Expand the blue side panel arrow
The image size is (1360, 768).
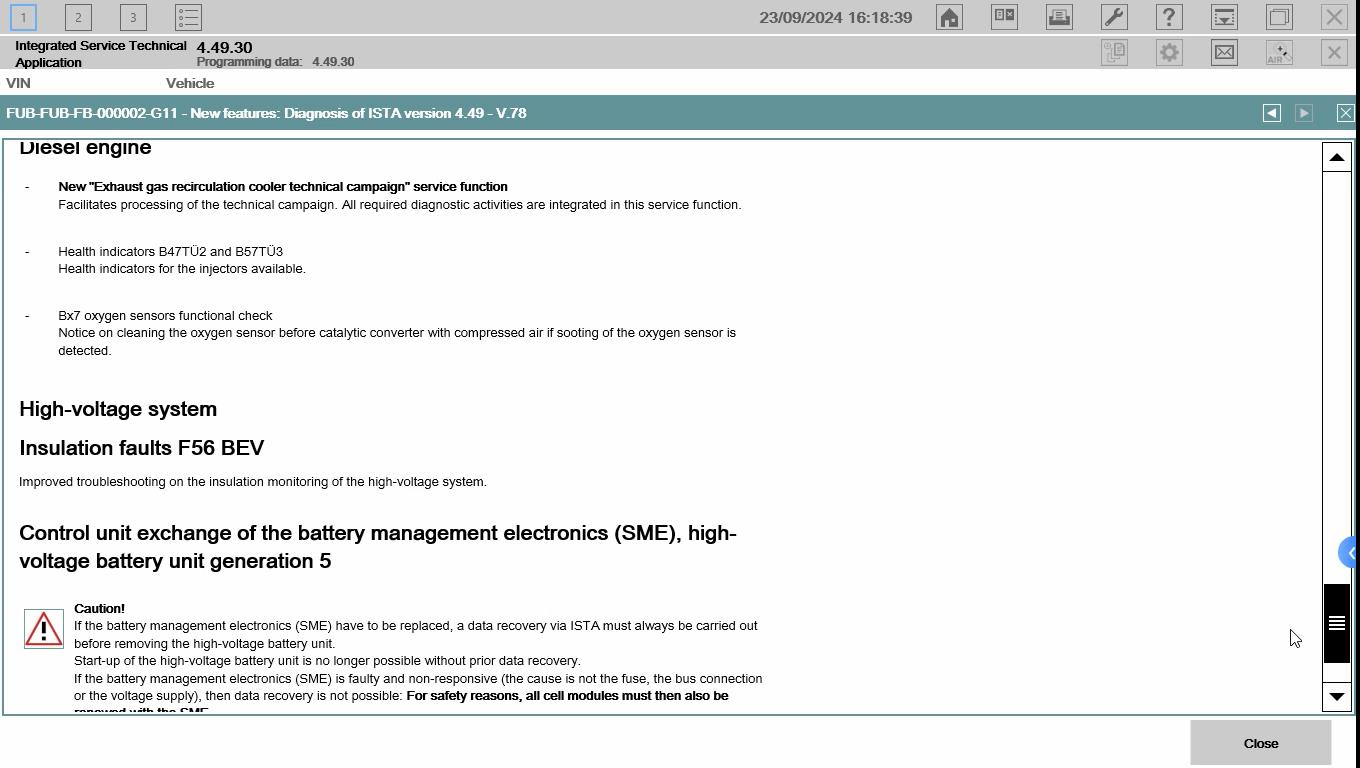[1350, 552]
